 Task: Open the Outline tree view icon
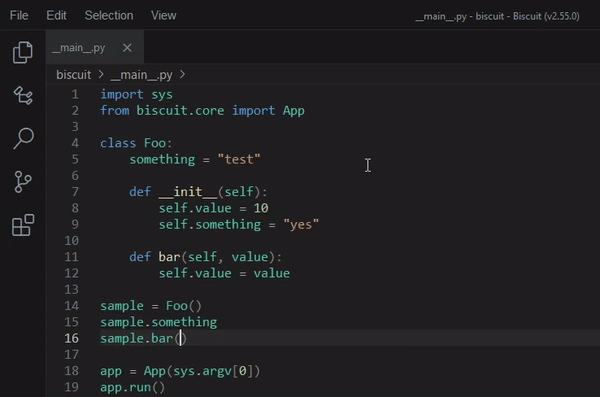(x=23, y=95)
